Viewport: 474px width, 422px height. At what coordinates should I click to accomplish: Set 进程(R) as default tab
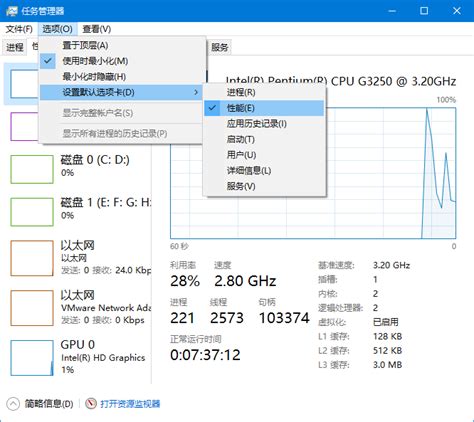click(264, 92)
